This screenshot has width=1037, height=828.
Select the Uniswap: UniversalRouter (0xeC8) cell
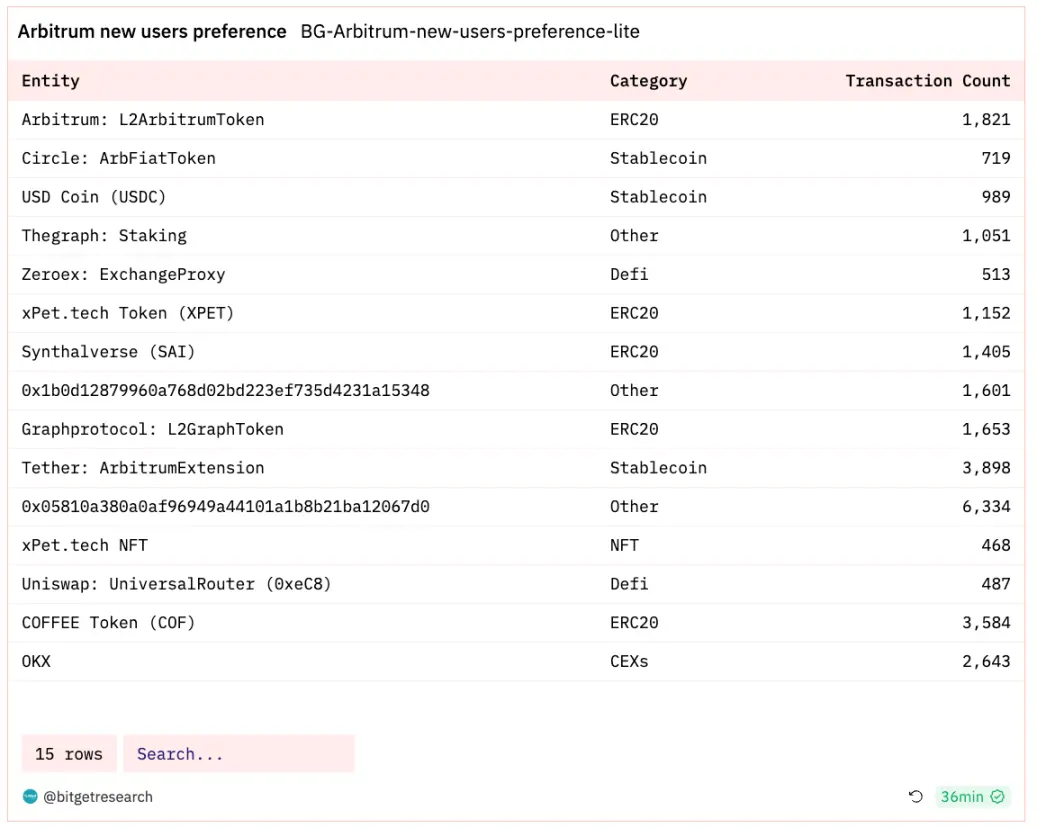pyautogui.click(x=176, y=584)
